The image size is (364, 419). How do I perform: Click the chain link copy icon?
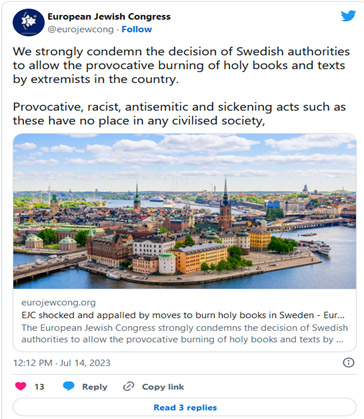click(x=128, y=386)
